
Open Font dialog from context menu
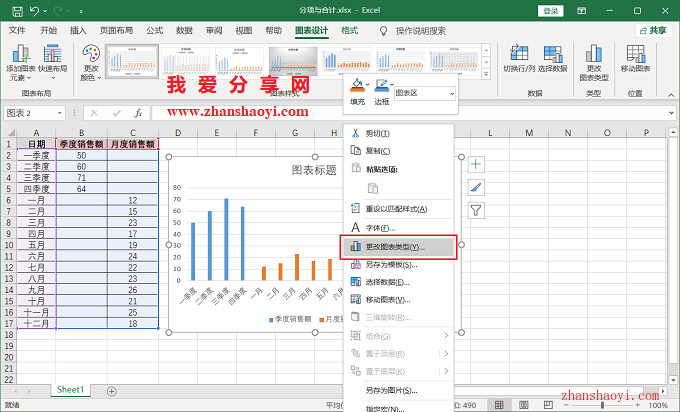399,228
